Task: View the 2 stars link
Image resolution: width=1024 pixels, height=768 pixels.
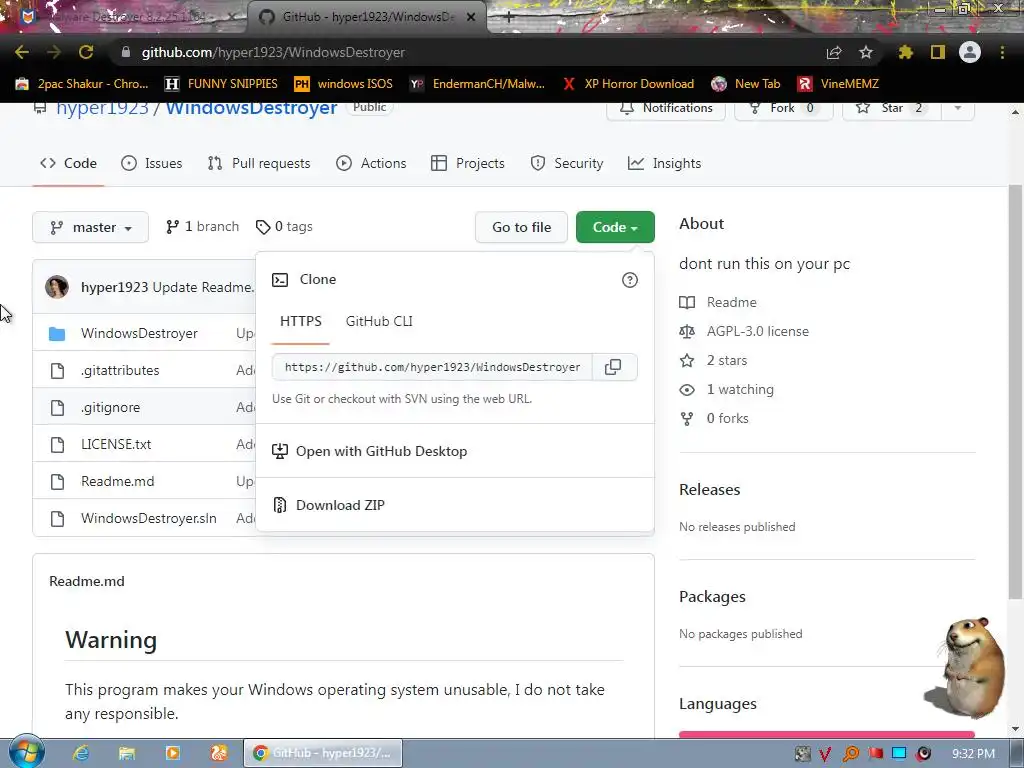Action: pos(727,360)
